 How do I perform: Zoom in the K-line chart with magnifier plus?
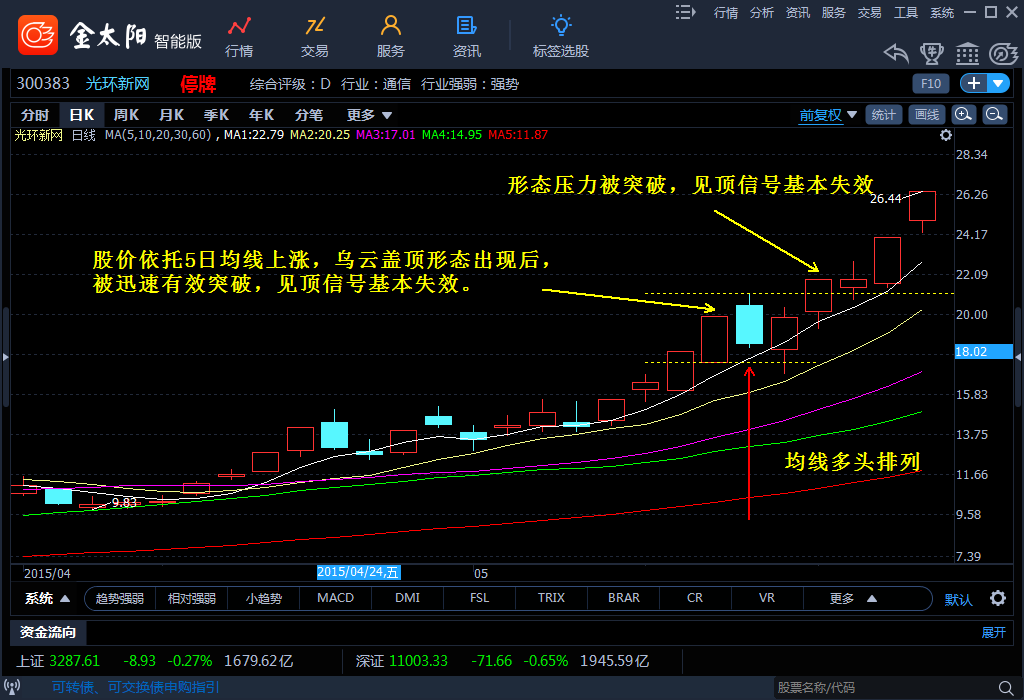pyautogui.click(x=963, y=115)
